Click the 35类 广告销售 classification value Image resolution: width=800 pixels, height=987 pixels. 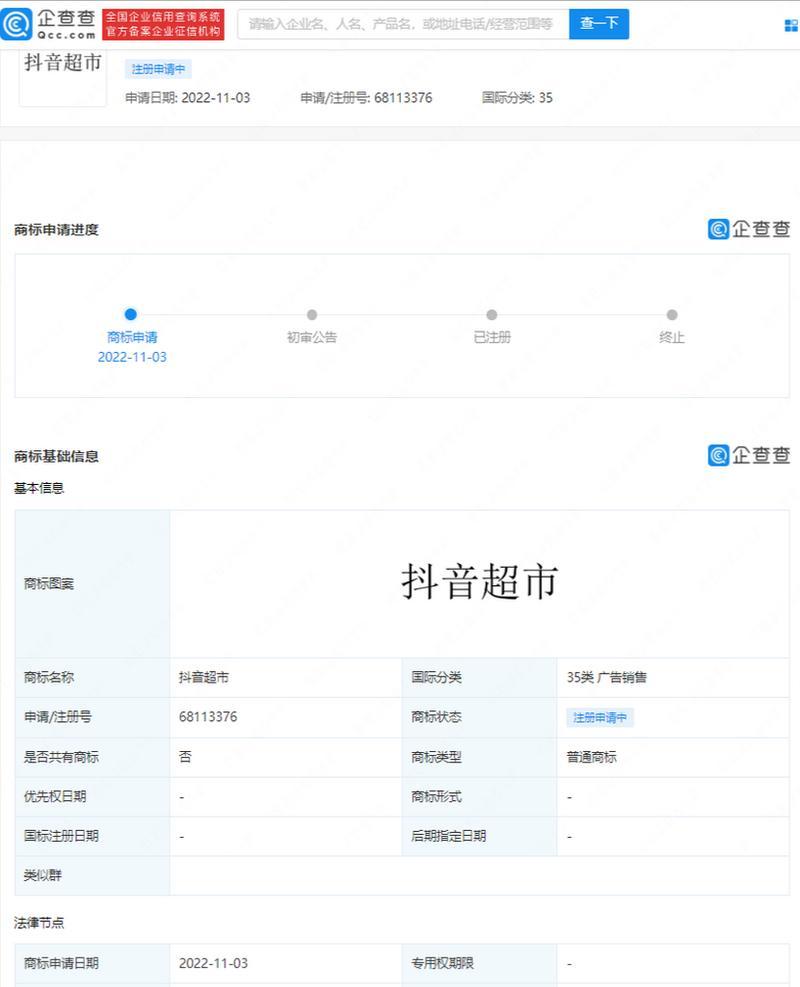pos(607,677)
